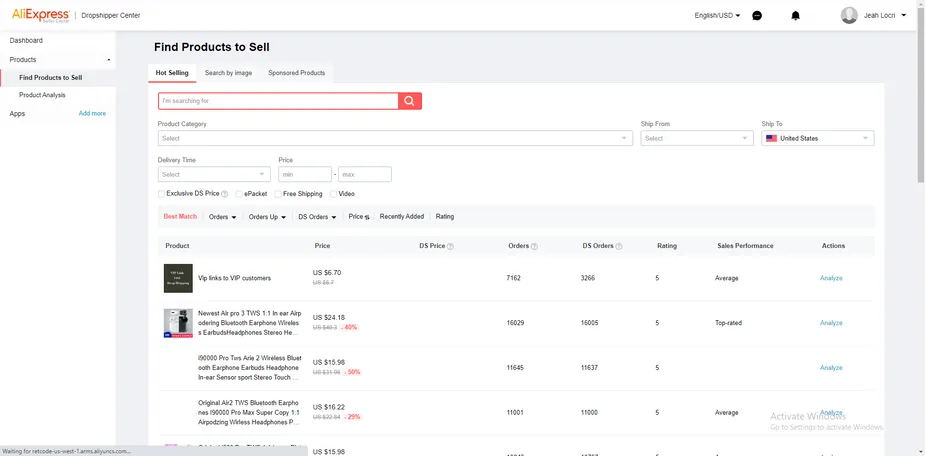Tick the Exclusive DS Price checkbox
This screenshot has height=456, width=925.
pos(161,193)
